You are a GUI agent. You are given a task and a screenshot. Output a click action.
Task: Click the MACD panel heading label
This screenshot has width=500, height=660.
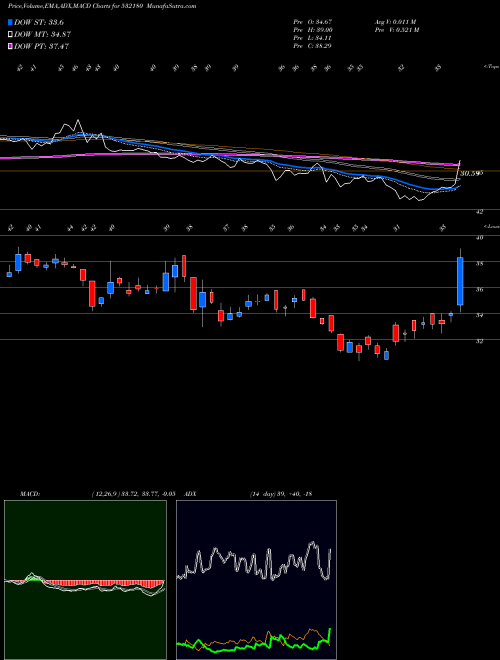click(x=29, y=493)
